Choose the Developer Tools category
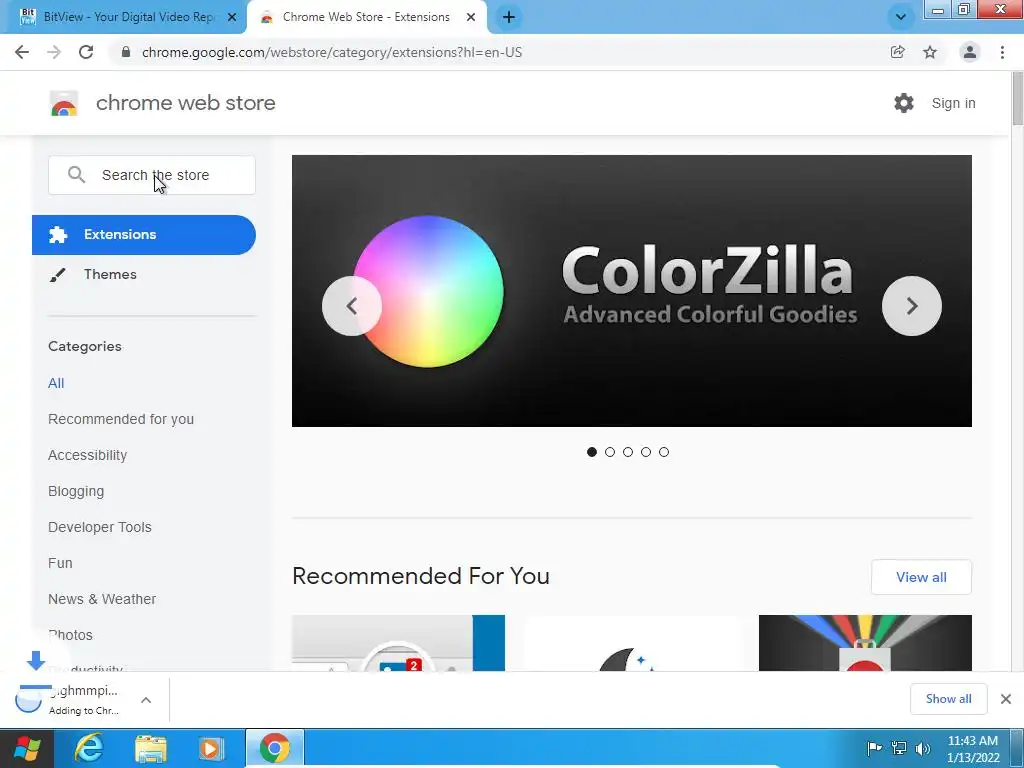Screen dimensions: 1024x768 pyautogui.click(x=100, y=527)
